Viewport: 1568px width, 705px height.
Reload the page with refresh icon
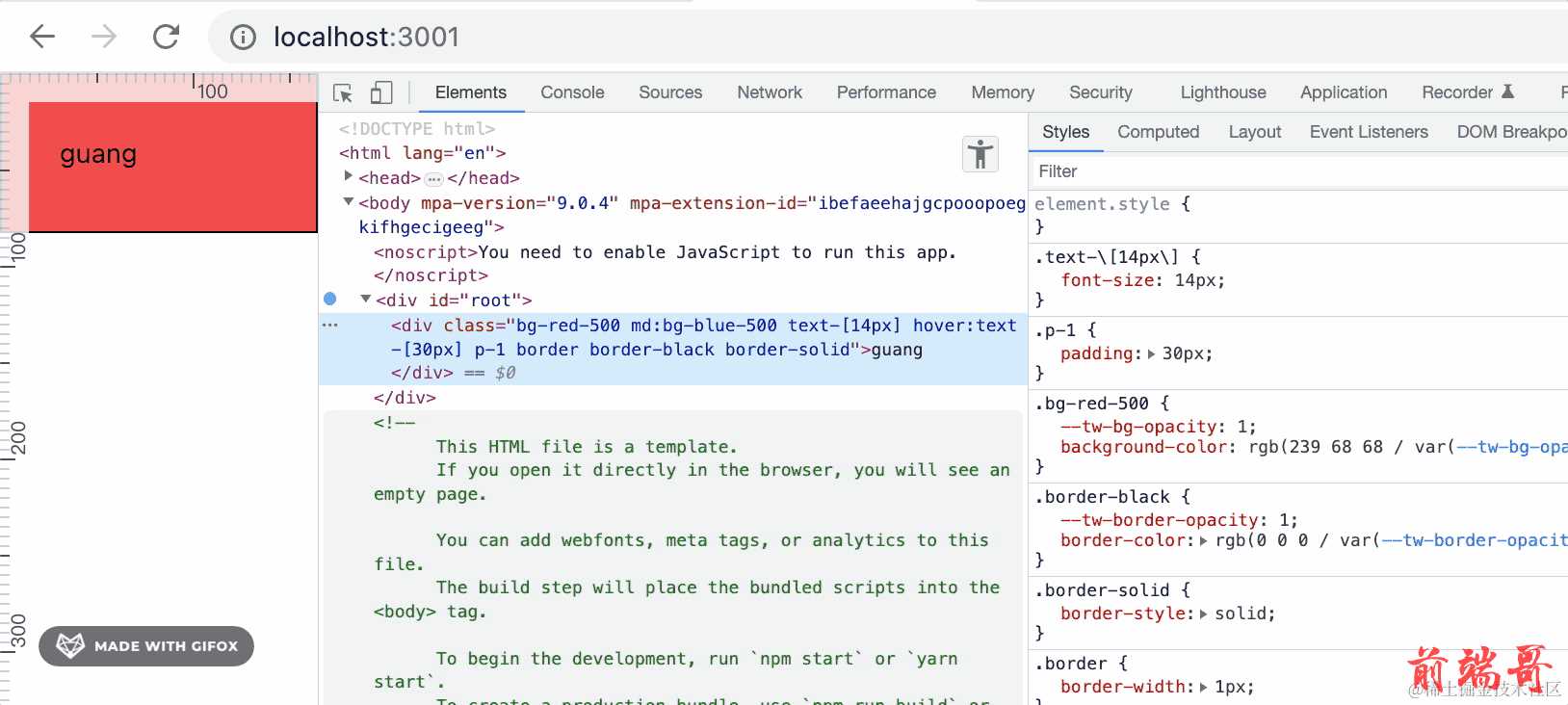point(167,37)
